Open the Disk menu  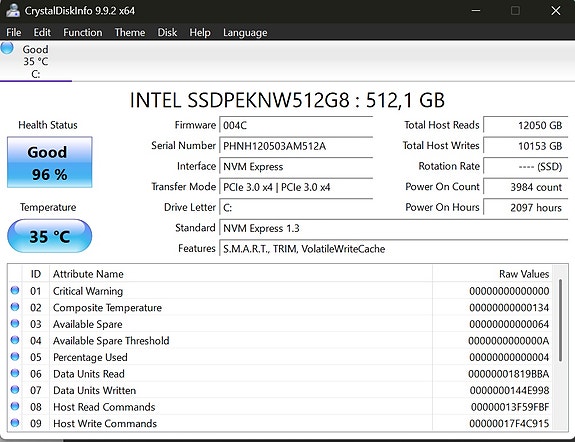coord(167,32)
